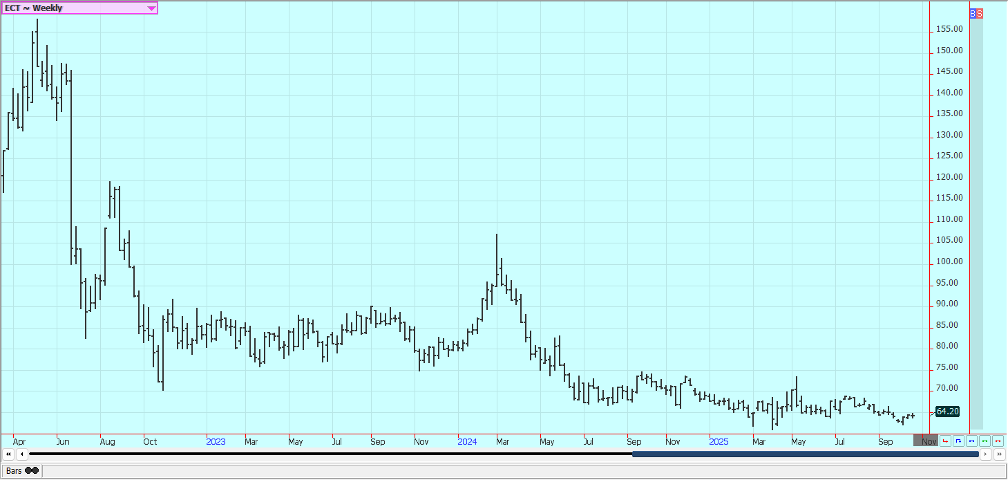Click the blue dash icon button
Viewport: 1008px width, 480px height.
pyautogui.click(x=971, y=440)
